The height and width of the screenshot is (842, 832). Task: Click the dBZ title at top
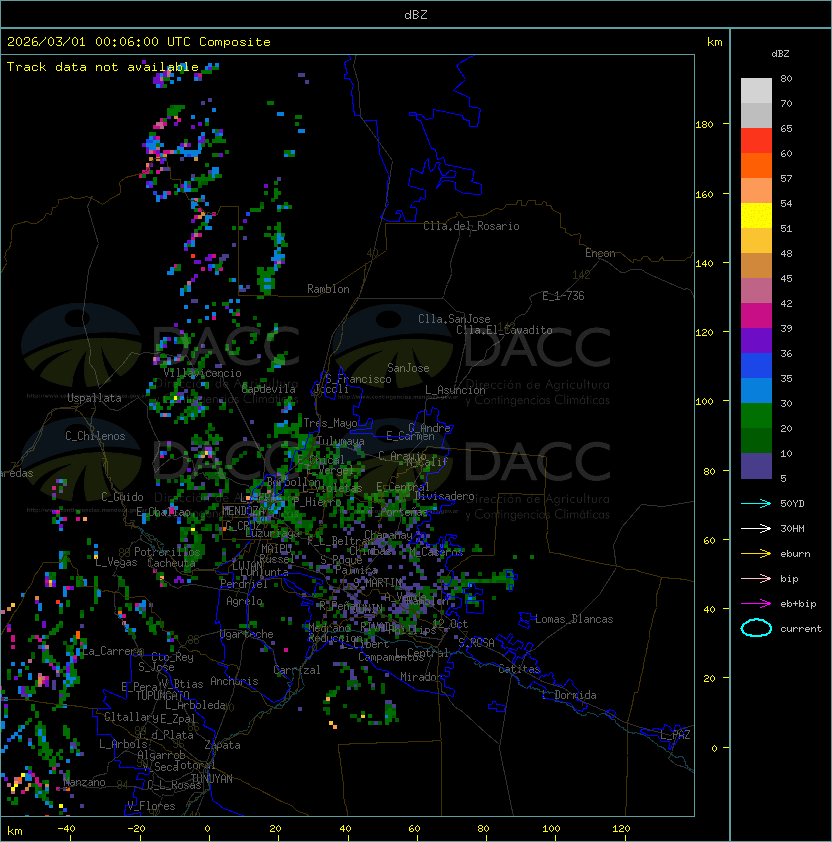click(416, 15)
